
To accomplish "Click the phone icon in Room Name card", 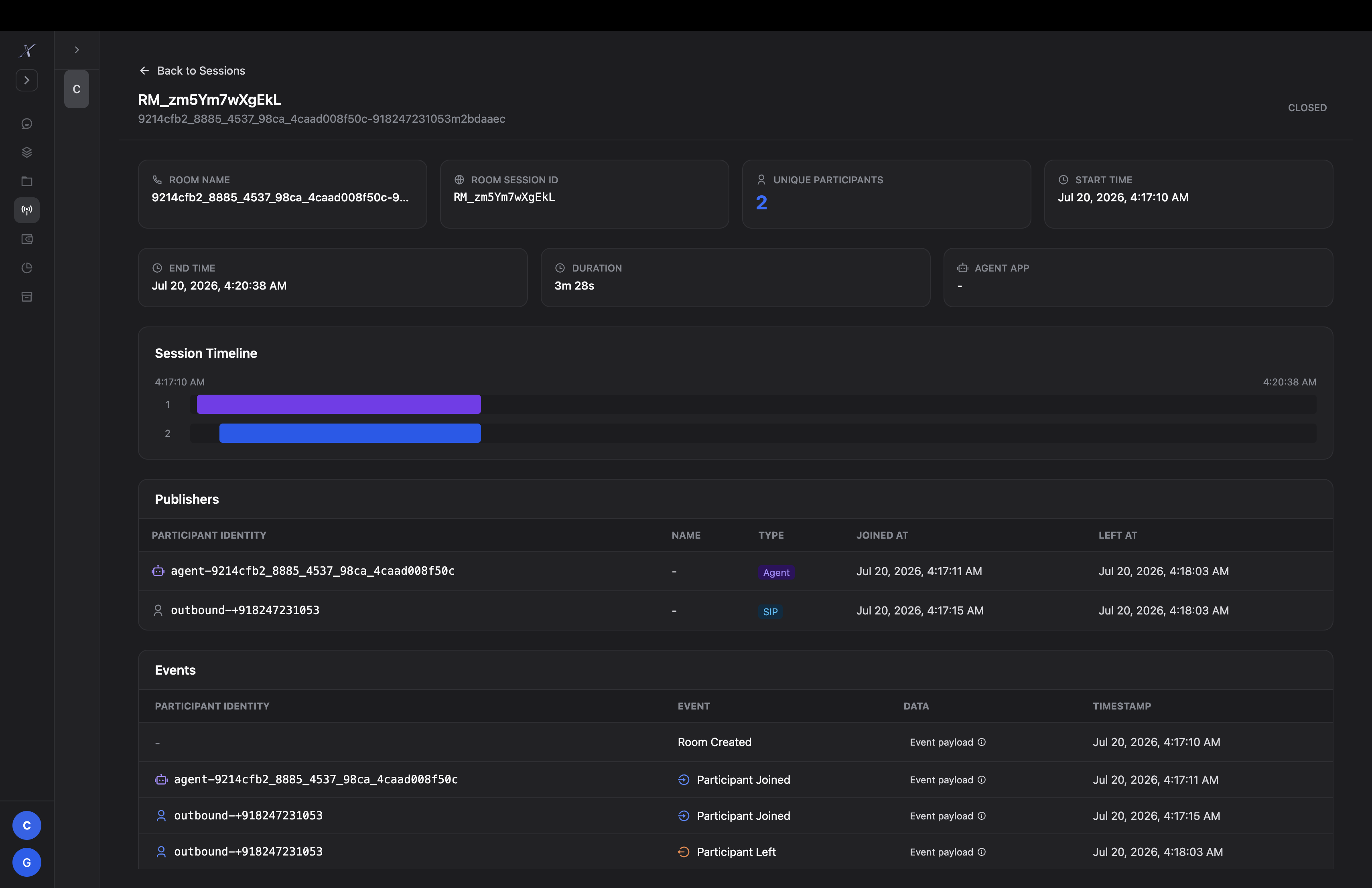I will 157,180.
